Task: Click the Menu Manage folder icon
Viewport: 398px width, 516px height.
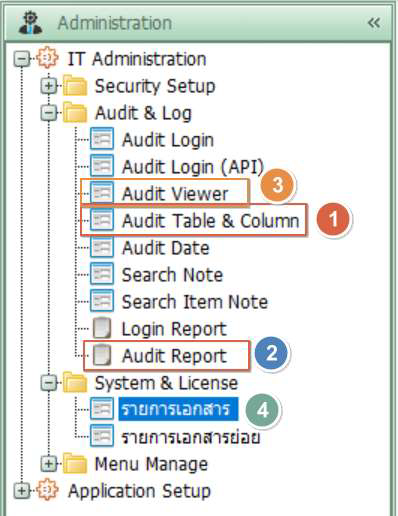Action: [x=75, y=463]
